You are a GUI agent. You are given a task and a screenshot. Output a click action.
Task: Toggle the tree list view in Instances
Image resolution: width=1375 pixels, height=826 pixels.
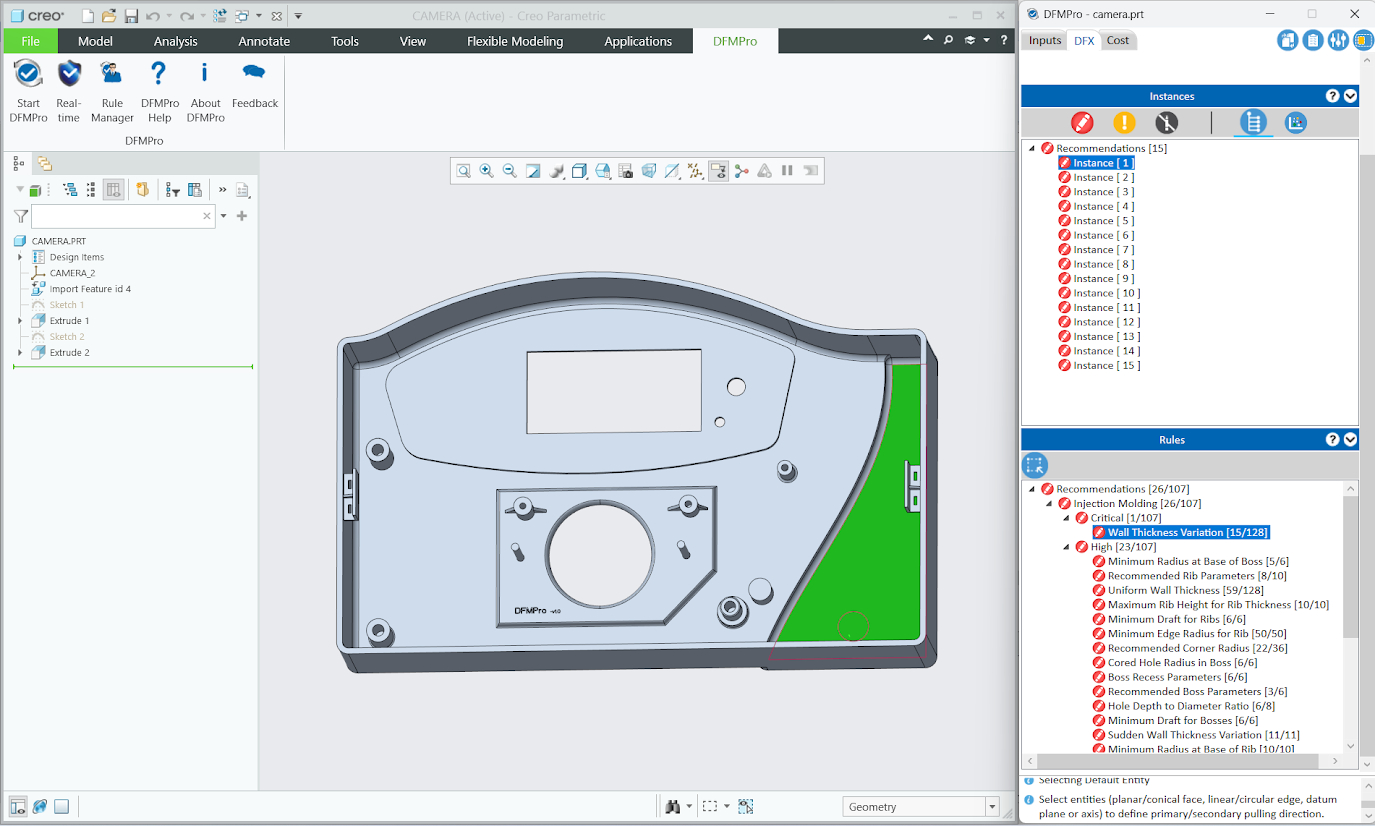coord(1252,123)
